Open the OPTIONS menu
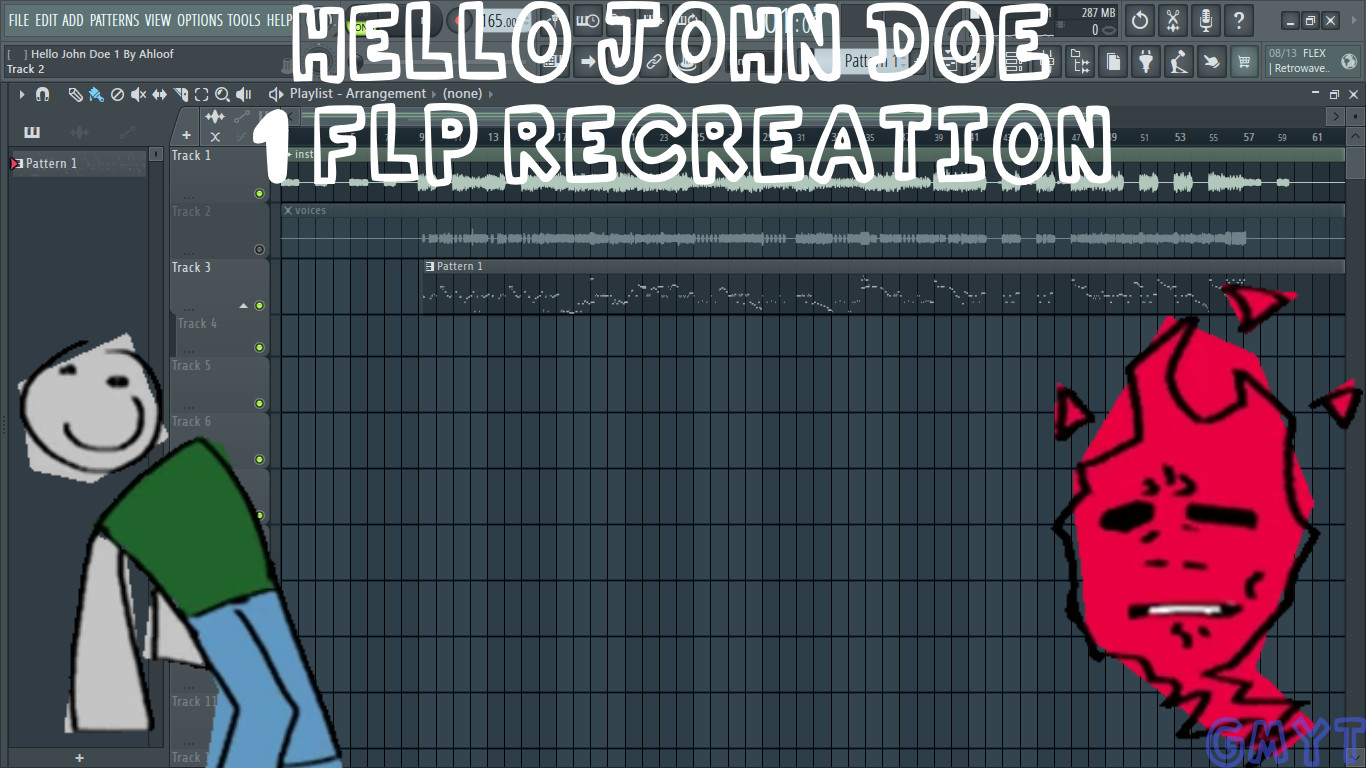 tap(200, 20)
